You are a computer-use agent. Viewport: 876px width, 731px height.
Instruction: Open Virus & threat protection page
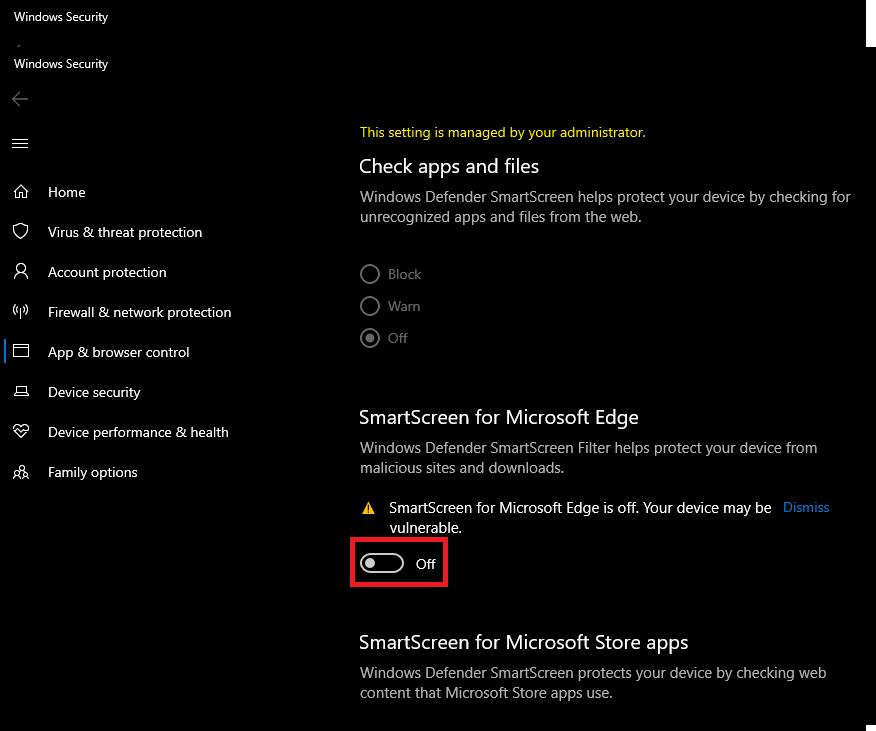pos(125,232)
